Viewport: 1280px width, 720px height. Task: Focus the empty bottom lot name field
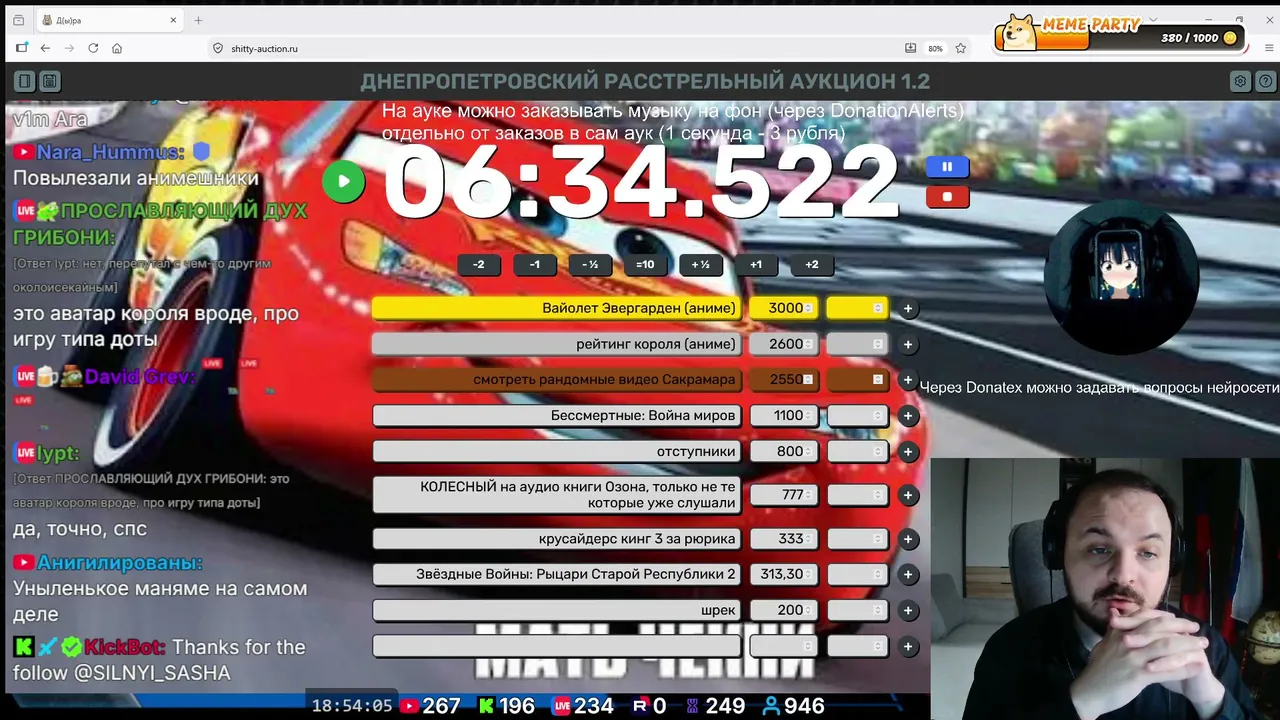click(x=557, y=647)
